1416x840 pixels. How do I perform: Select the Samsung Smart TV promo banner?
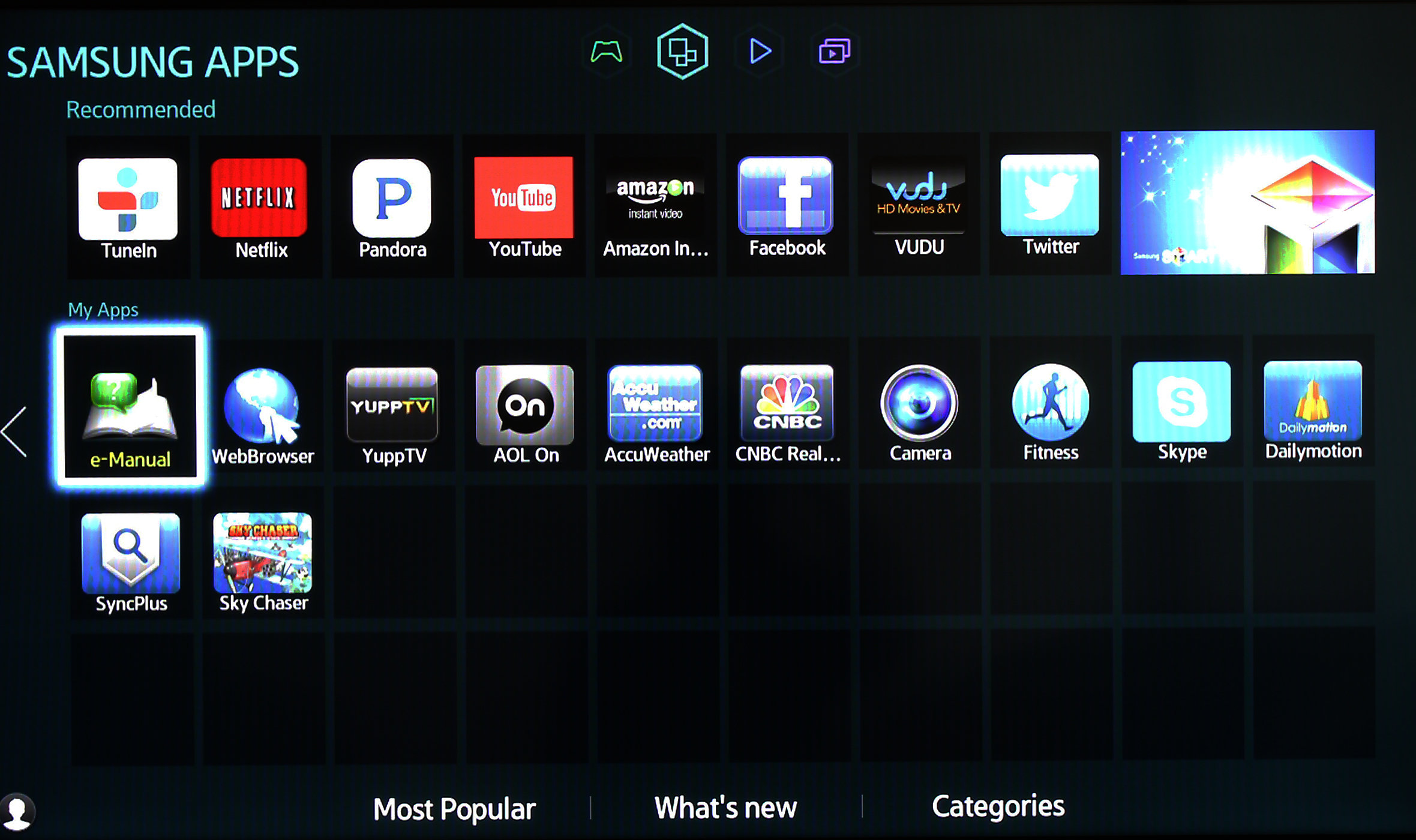(x=1248, y=202)
